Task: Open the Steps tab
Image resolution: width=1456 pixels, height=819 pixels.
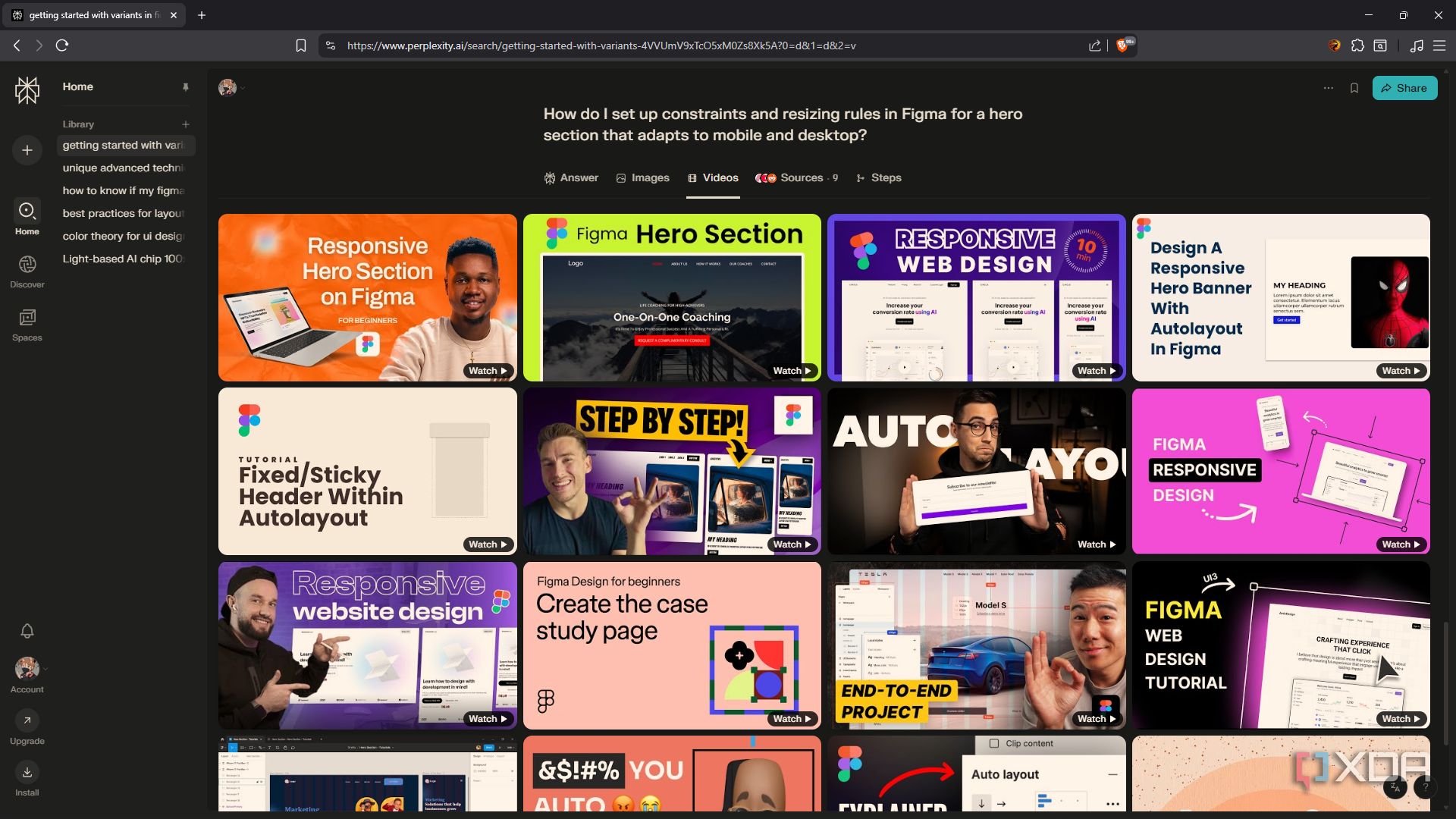Action: click(878, 177)
